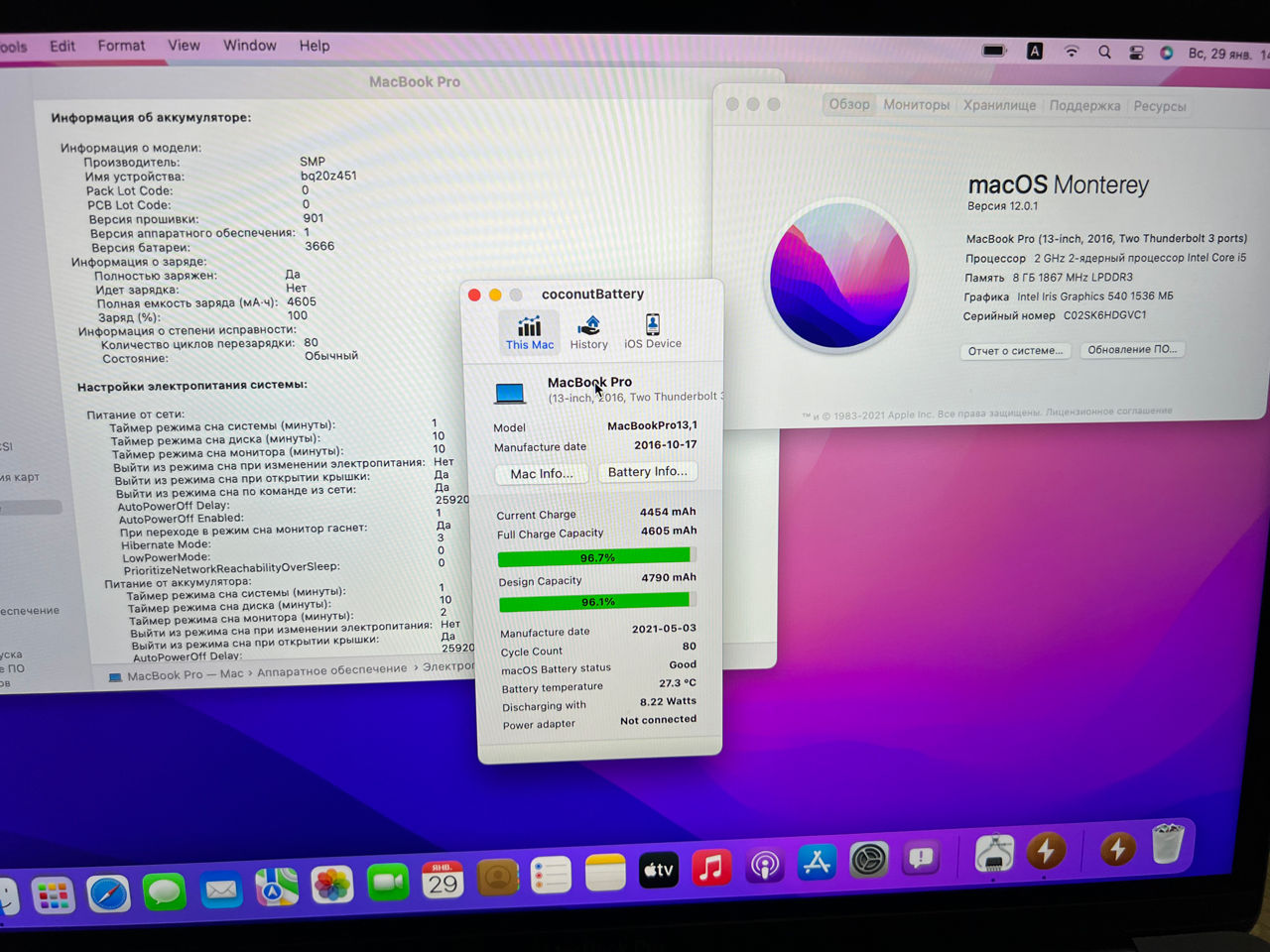Click the Отчет о системе... button

(x=1015, y=351)
